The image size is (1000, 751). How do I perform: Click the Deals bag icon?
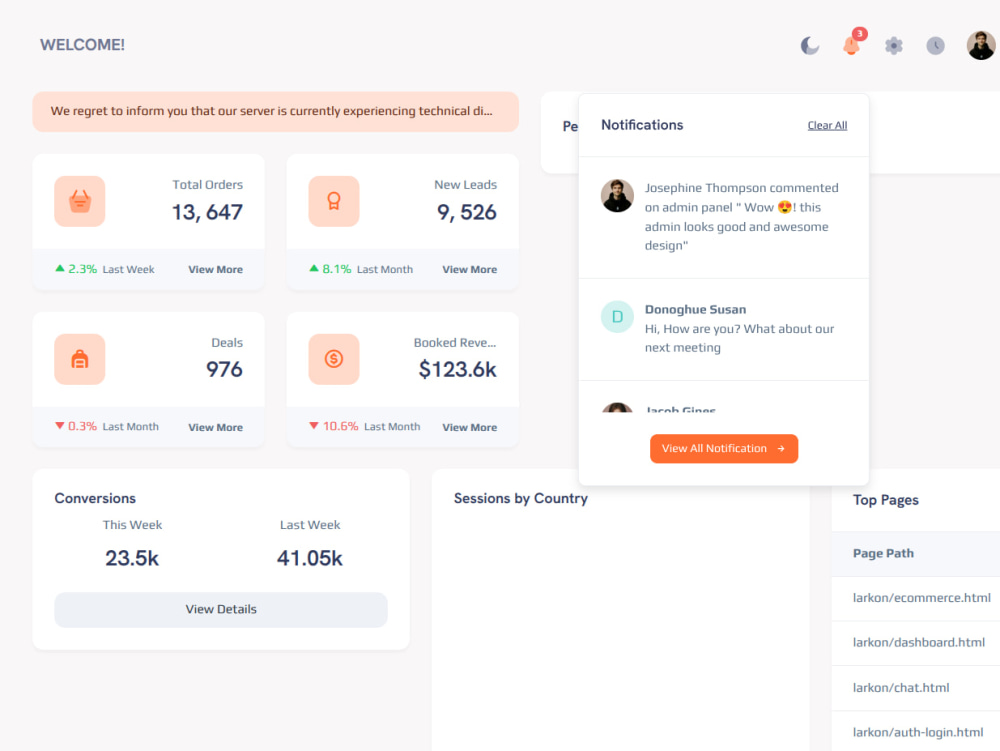tap(80, 360)
